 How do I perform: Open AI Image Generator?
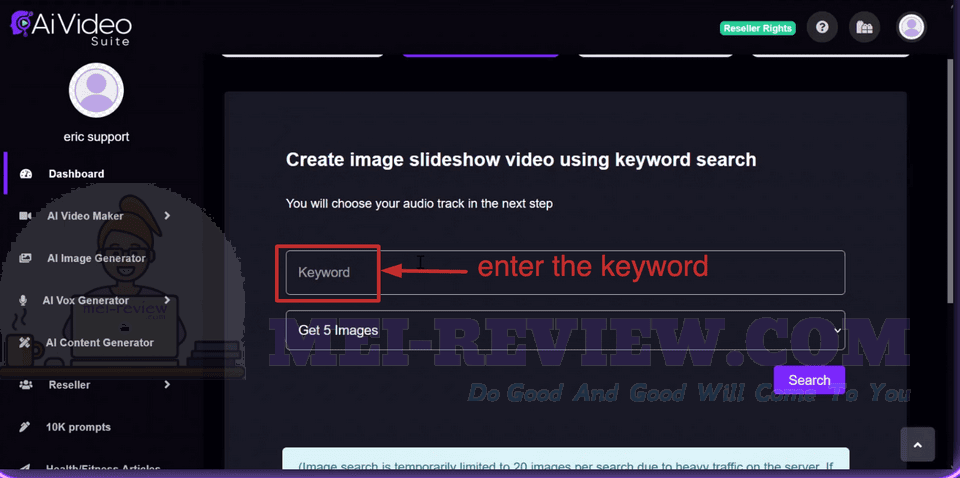pyautogui.click(x=96, y=258)
